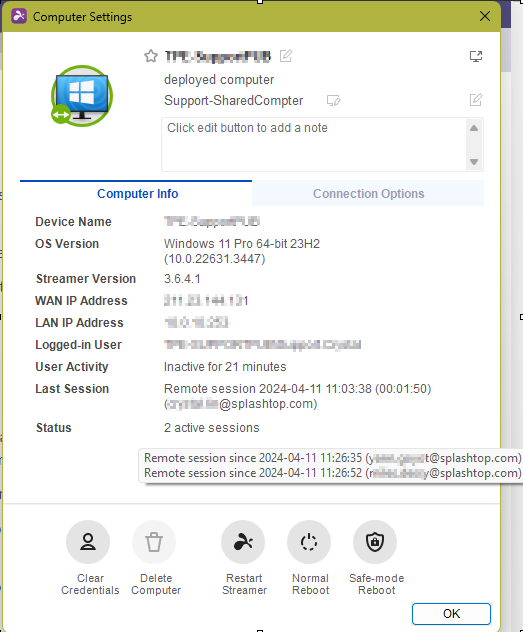
Task: Click the group edit icon beside Support-SharedCompter
Action: [333, 100]
